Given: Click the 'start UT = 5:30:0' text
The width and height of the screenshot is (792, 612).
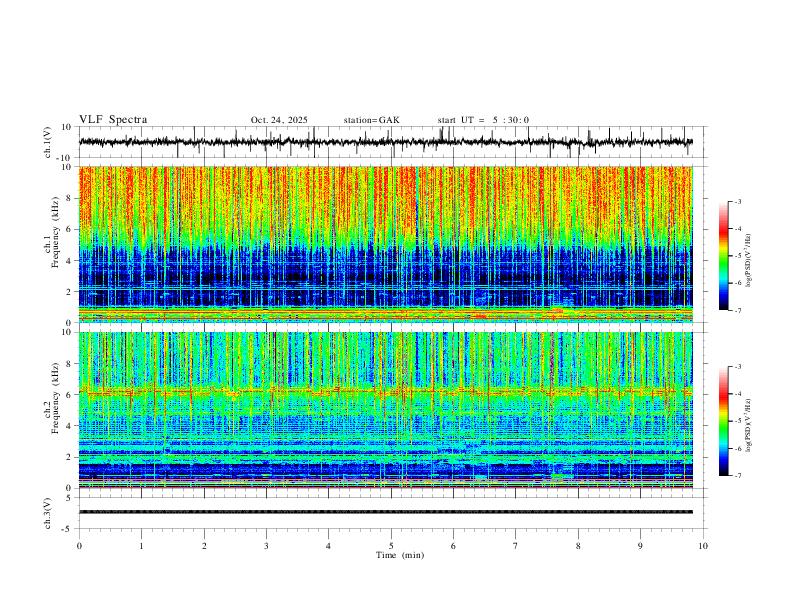Looking at the screenshot, I should click(x=483, y=120).
